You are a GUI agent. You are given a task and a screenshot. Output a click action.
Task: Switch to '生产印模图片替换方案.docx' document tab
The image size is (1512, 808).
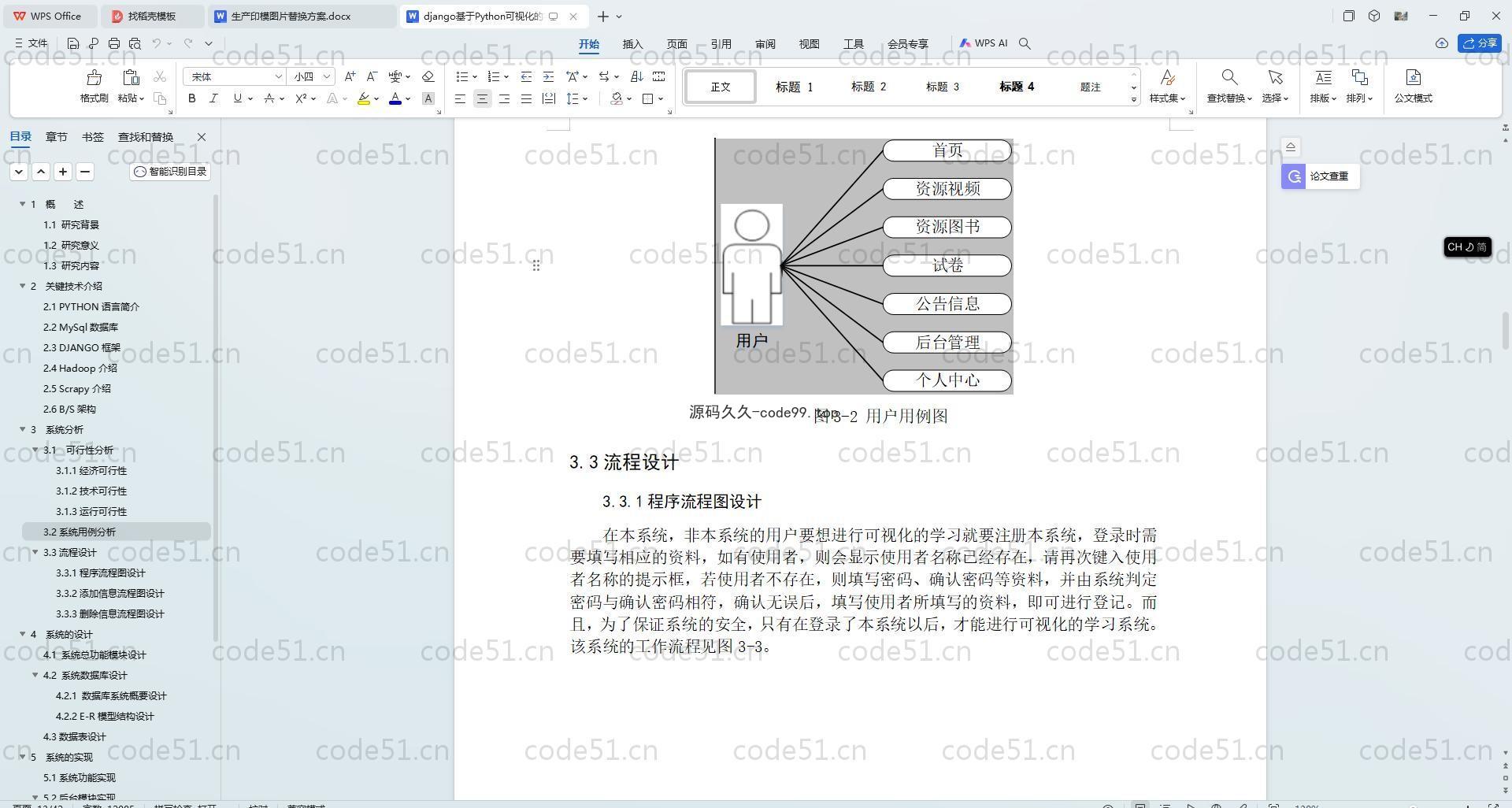point(303,16)
